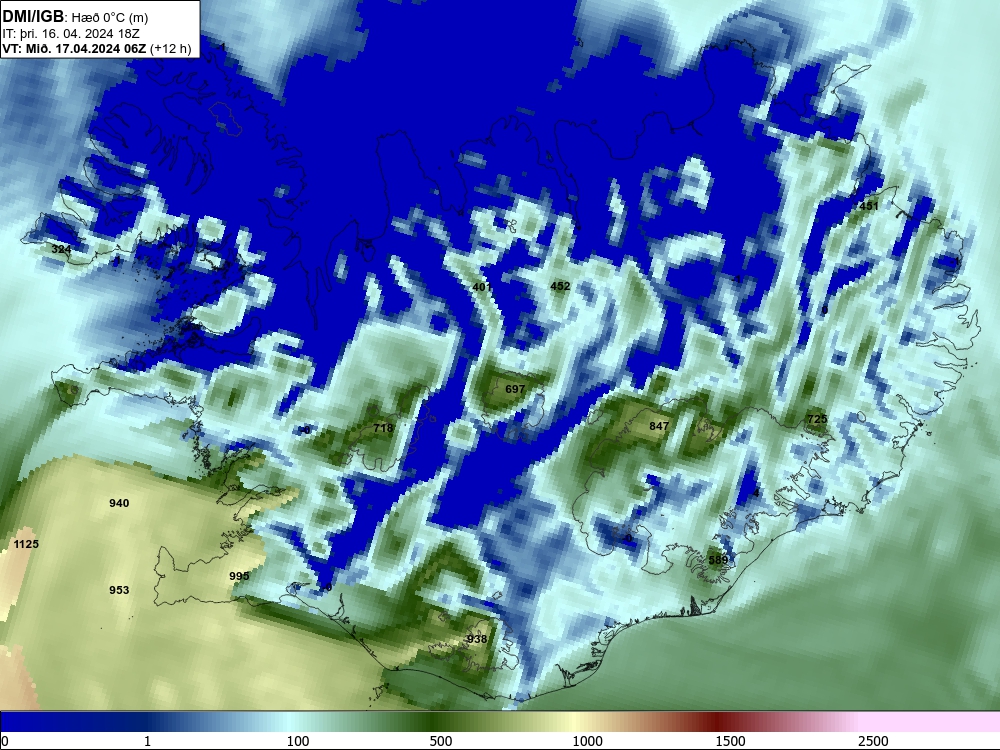Click the 847 height value
Screen dimensions: 1000x750
click(659, 426)
